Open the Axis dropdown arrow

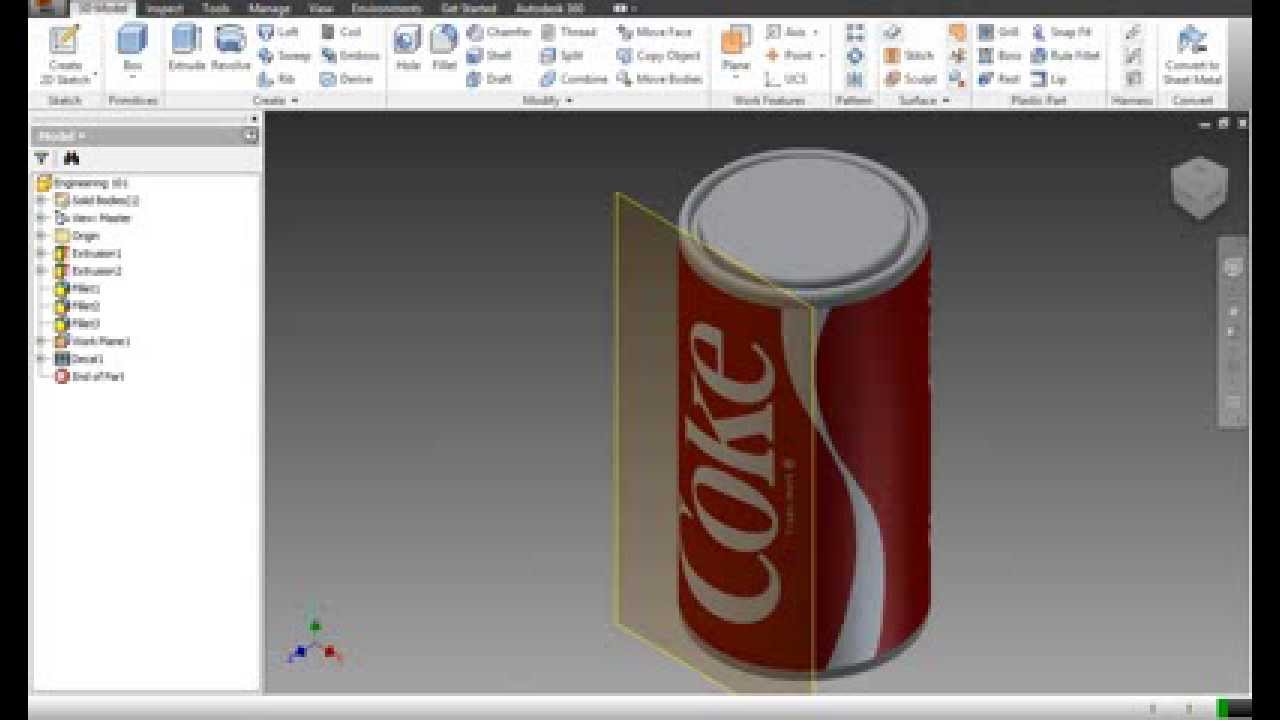[815, 33]
